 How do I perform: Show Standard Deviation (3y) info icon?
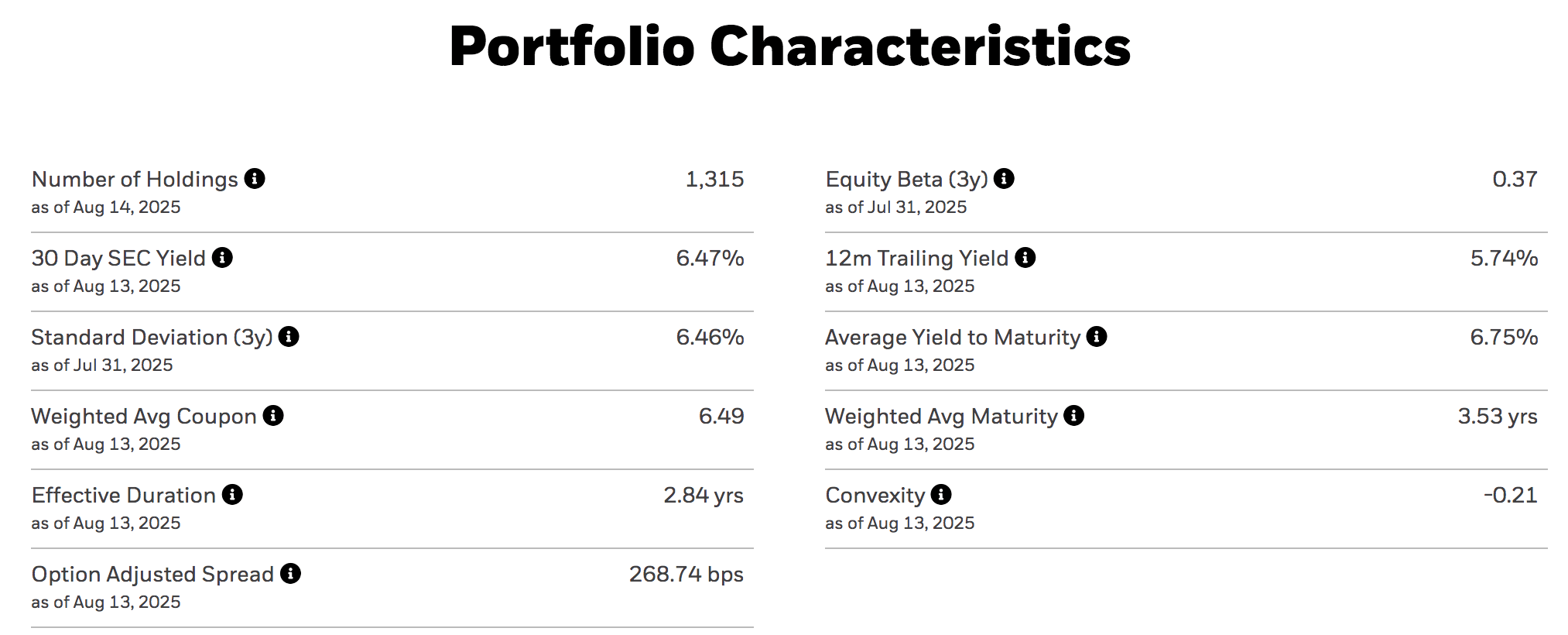(289, 337)
